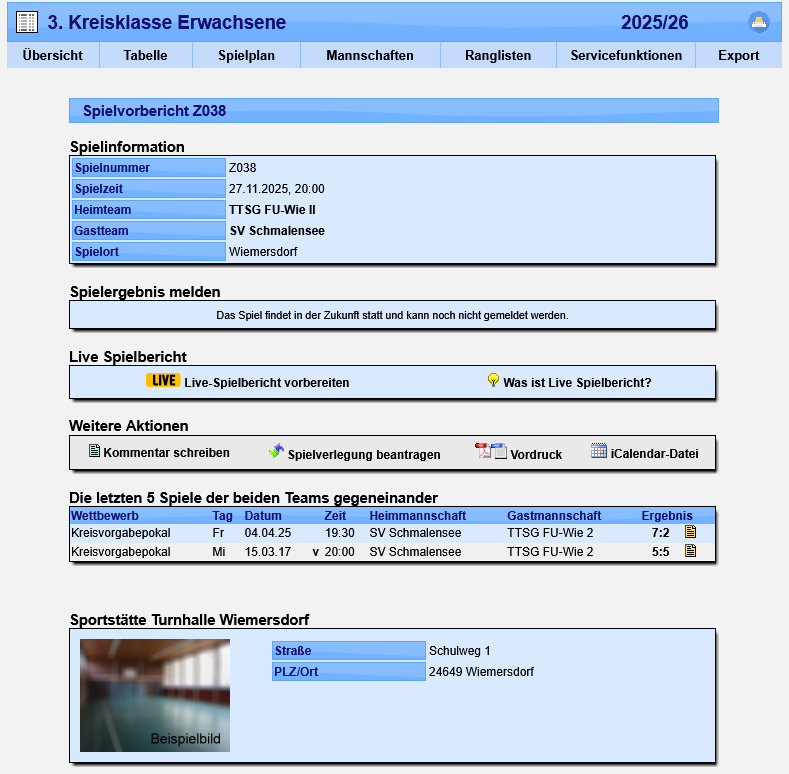Open the Spielplan menu tab
Screen dimensions: 789x774
click(246, 56)
